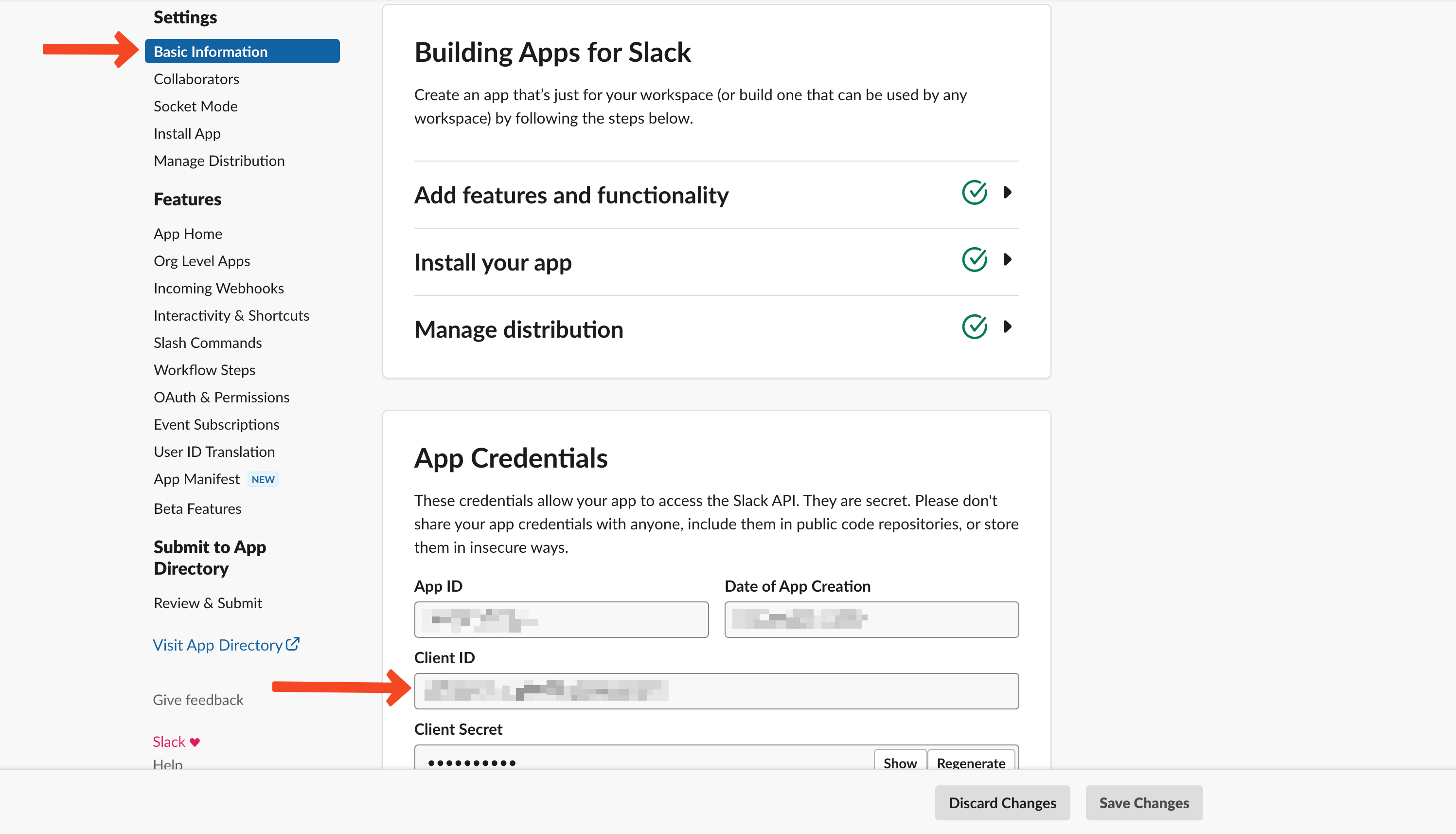Go to OAuth & Permissions
The image size is (1456, 834).
click(221, 397)
